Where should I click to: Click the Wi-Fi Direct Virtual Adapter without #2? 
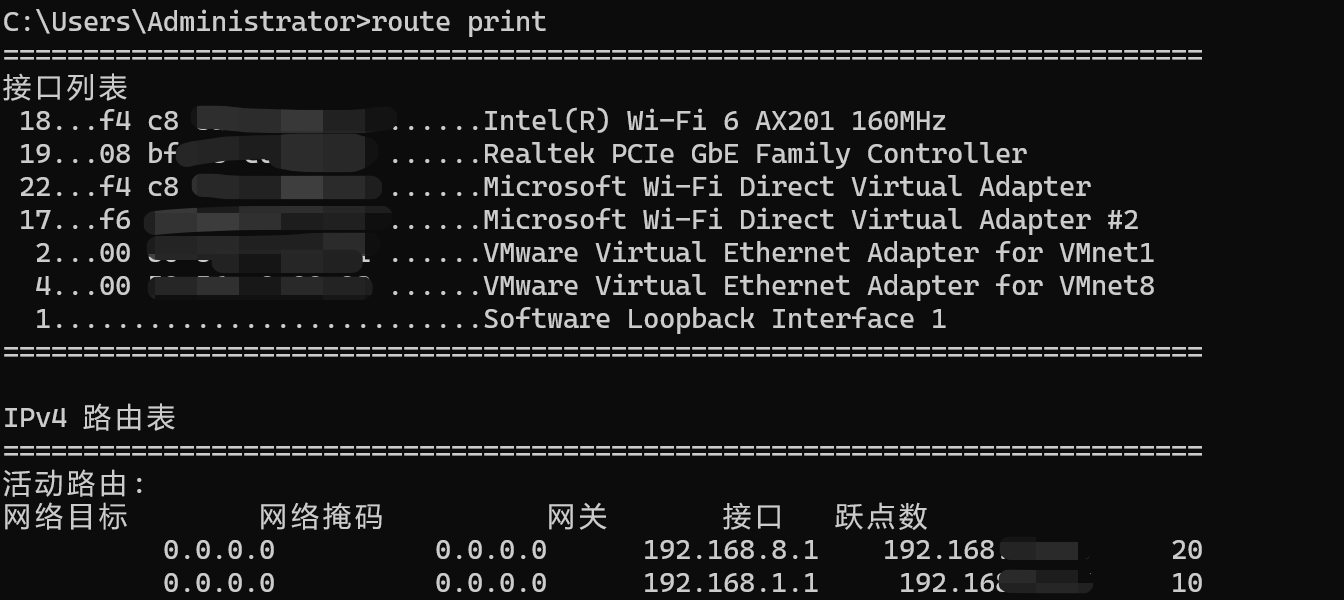pos(786,187)
